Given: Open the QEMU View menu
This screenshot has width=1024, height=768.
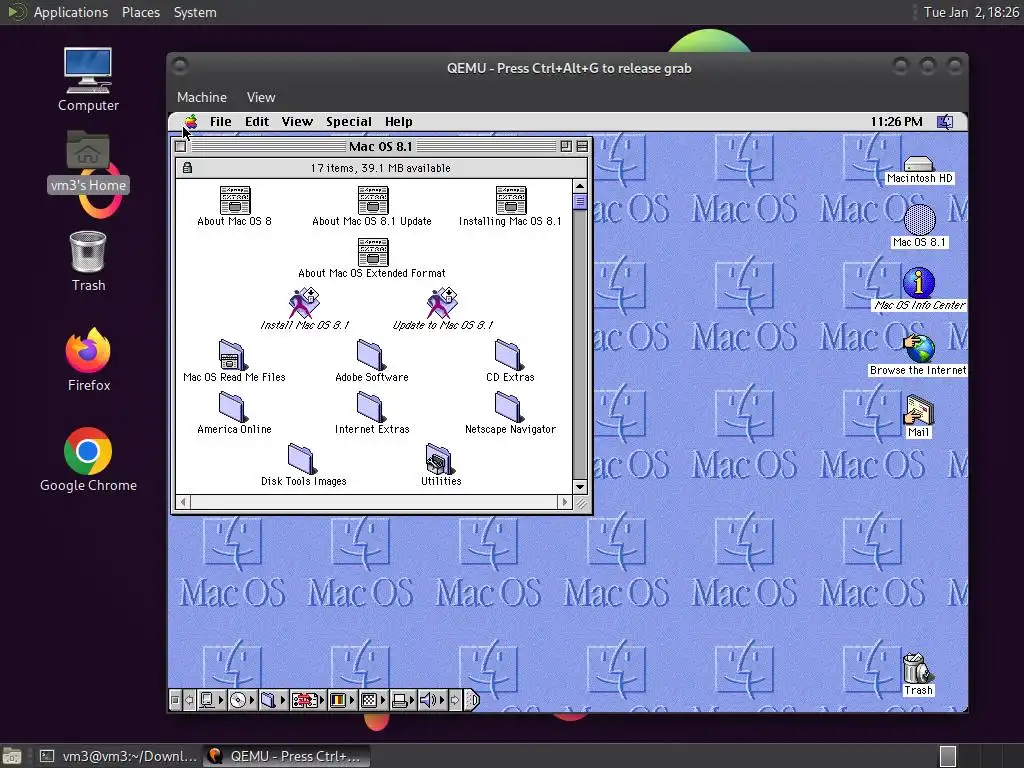Looking at the screenshot, I should pyautogui.click(x=261, y=97).
